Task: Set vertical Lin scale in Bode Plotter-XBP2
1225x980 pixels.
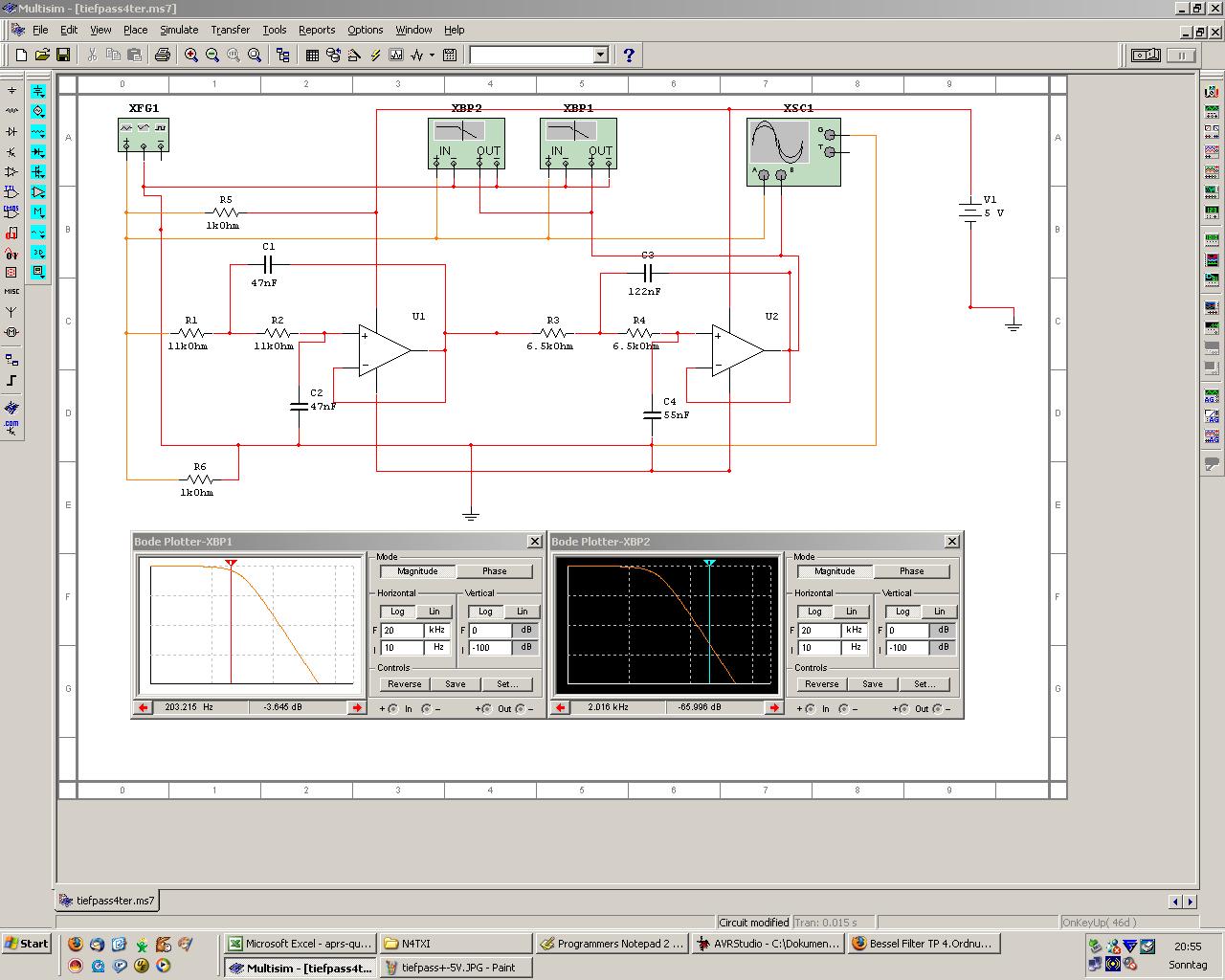Action: point(939,612)
